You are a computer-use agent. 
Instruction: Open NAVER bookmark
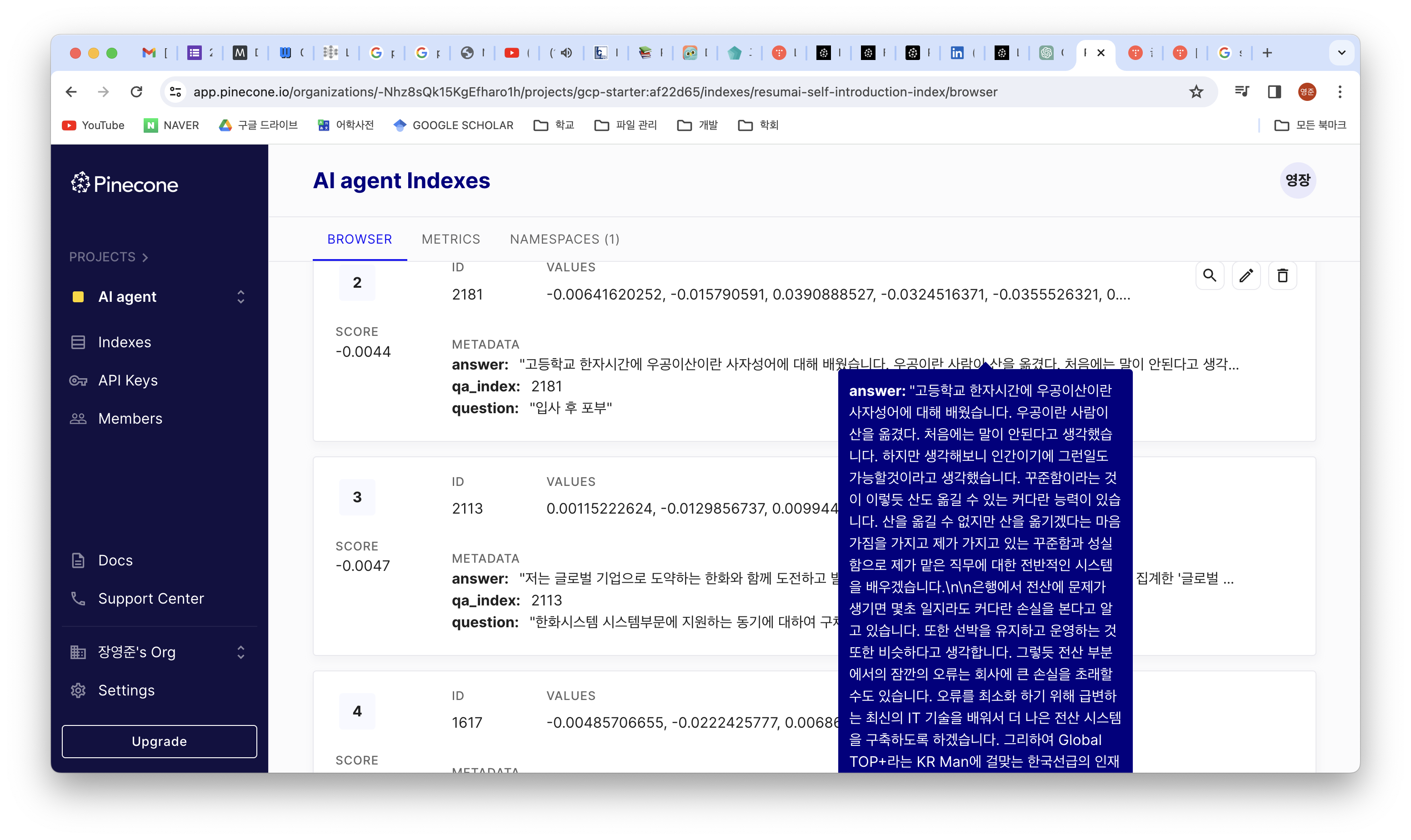171,125
